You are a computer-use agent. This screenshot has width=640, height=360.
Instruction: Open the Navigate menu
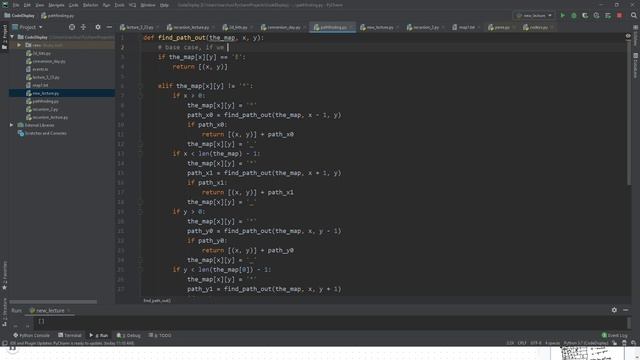click(56, 5)
